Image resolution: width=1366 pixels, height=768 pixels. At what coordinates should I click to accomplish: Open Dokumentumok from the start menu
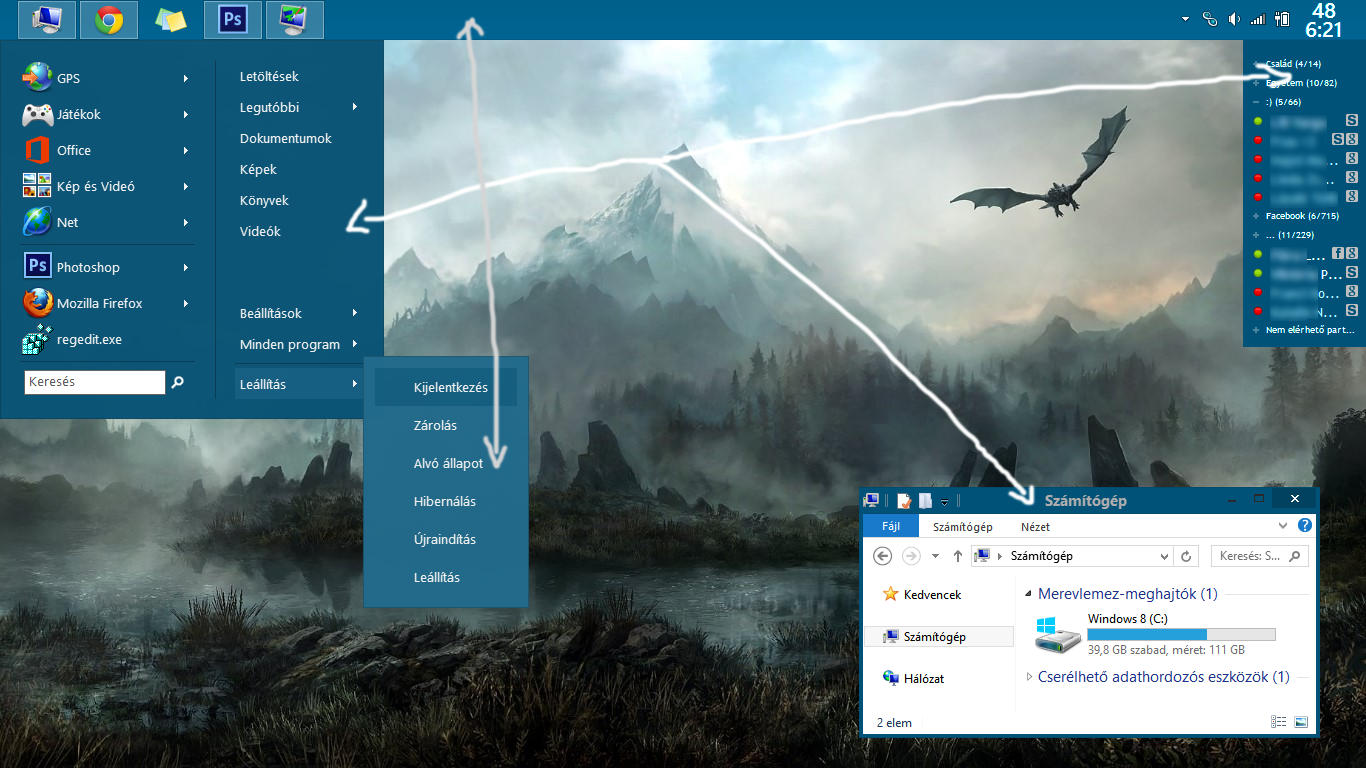tap(286, 138)
